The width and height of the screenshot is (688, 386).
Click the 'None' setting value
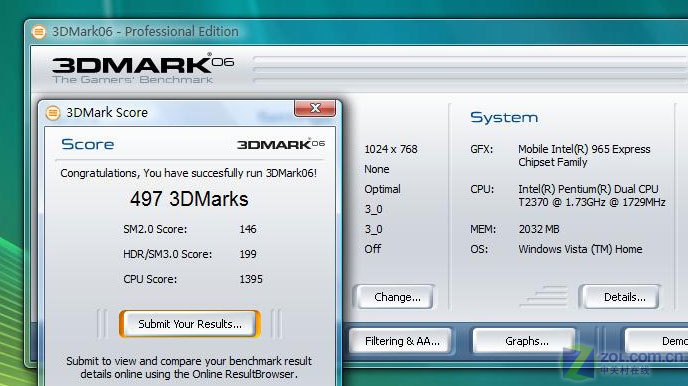pyautogui.click(x=376, y=169)
